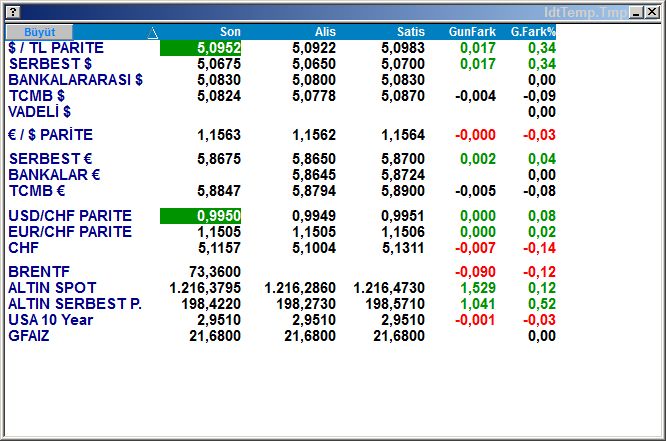Click the green highlighted 0,9950 cell
Viewport: 666px width, 441px height.
pos(200,216)
